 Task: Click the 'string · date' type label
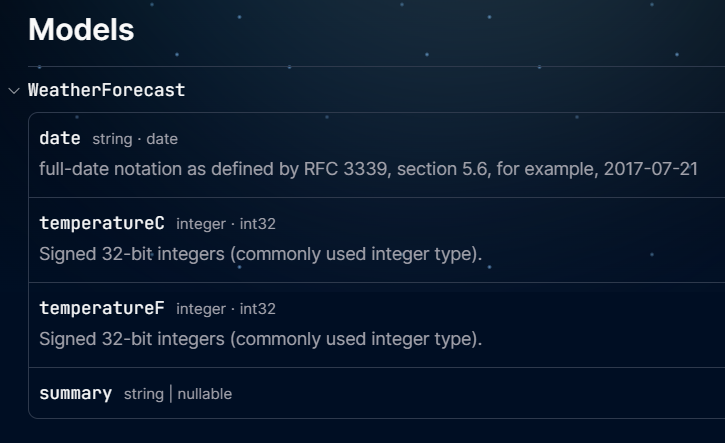tap(135, 139)
